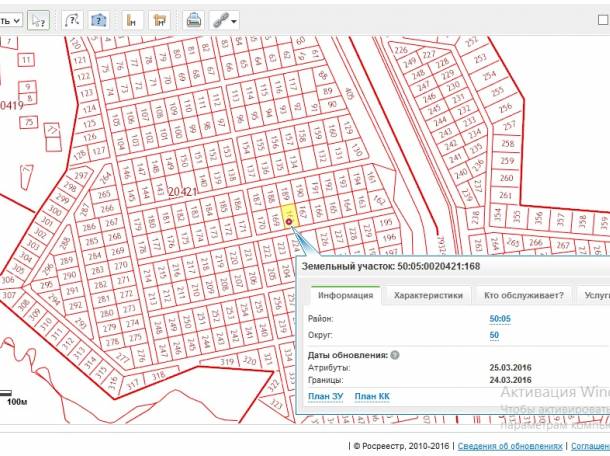Click parcel 318 on the map
This screenshot has width=610, height=456.
[158, 376]
